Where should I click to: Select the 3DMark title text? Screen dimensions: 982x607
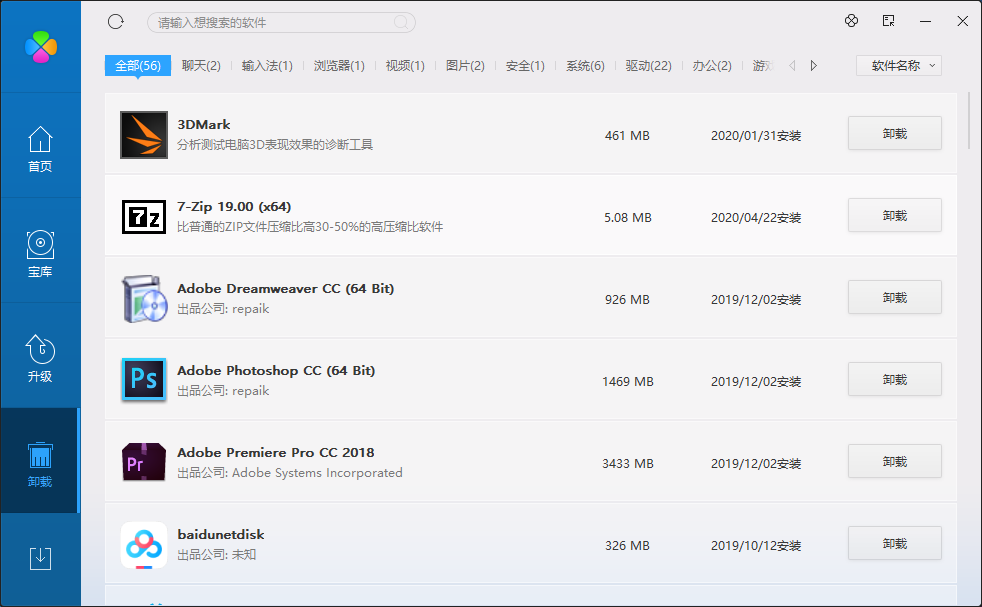coord(204,125)
